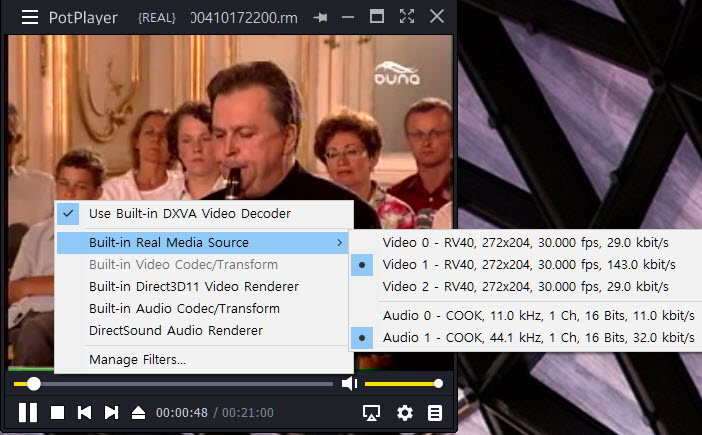Click the {REAL} format label in title bar

pos(157,18)
